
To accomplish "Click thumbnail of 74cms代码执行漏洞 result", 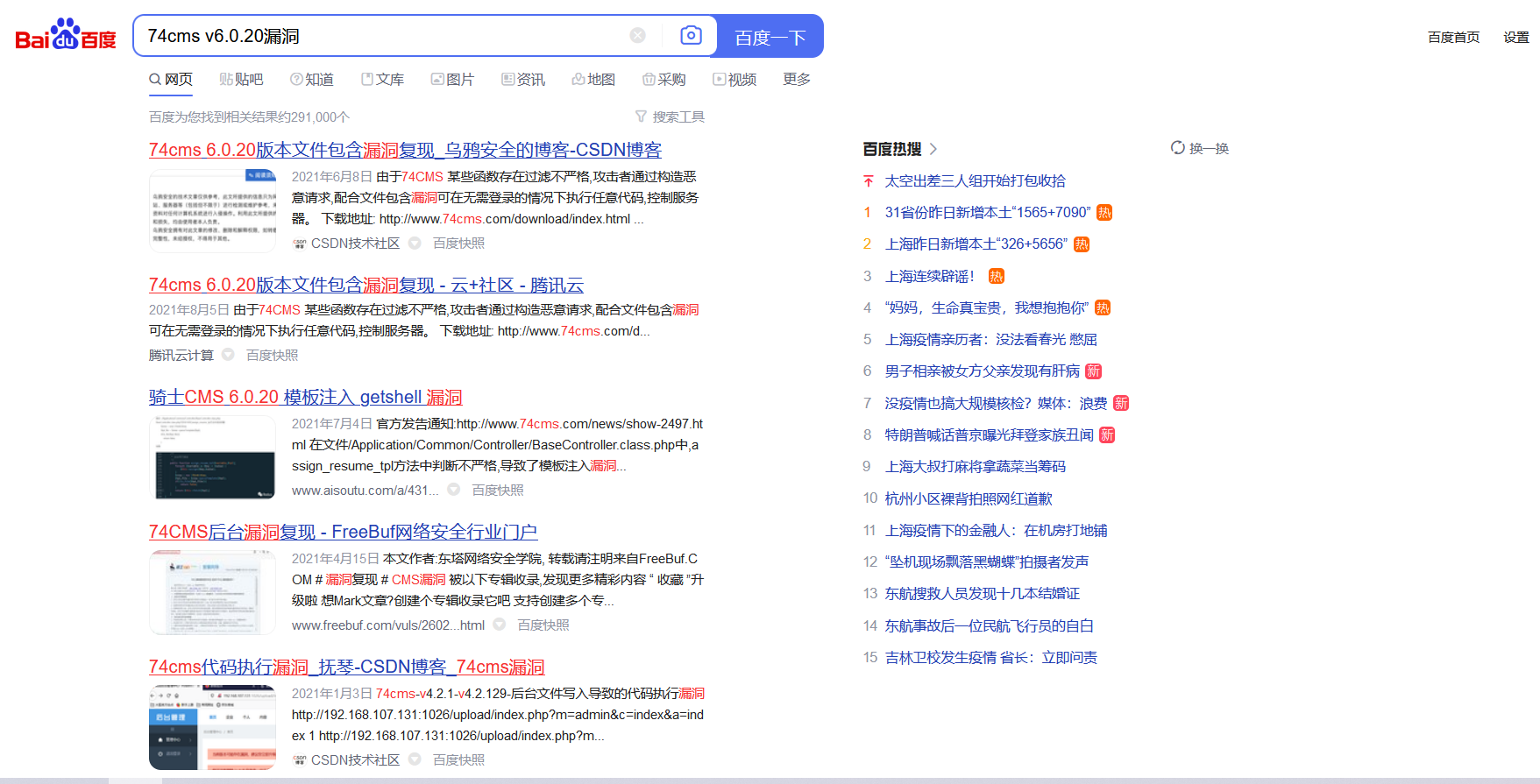I will [213, 727].
